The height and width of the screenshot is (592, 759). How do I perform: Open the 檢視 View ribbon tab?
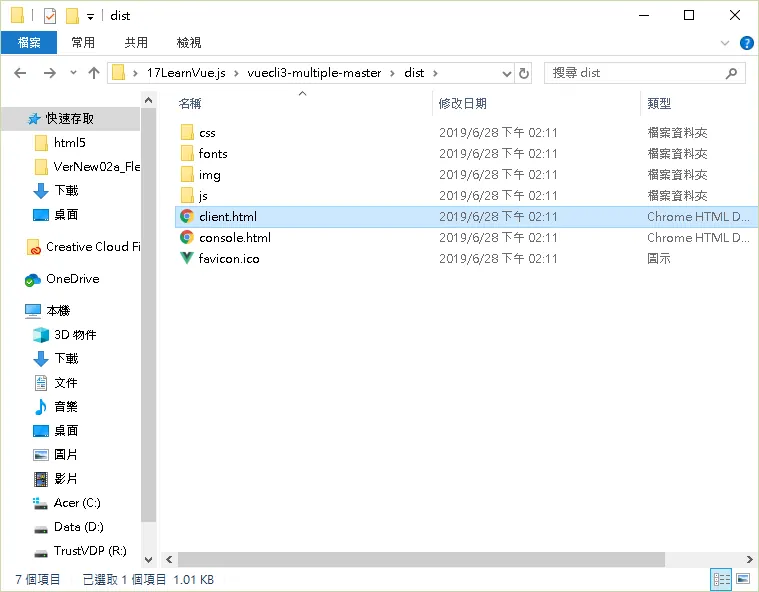click(189, 43)
